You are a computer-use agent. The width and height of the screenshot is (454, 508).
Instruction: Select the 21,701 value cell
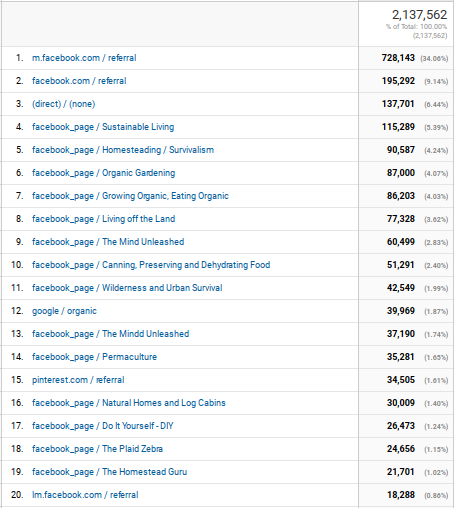point(401,472)
